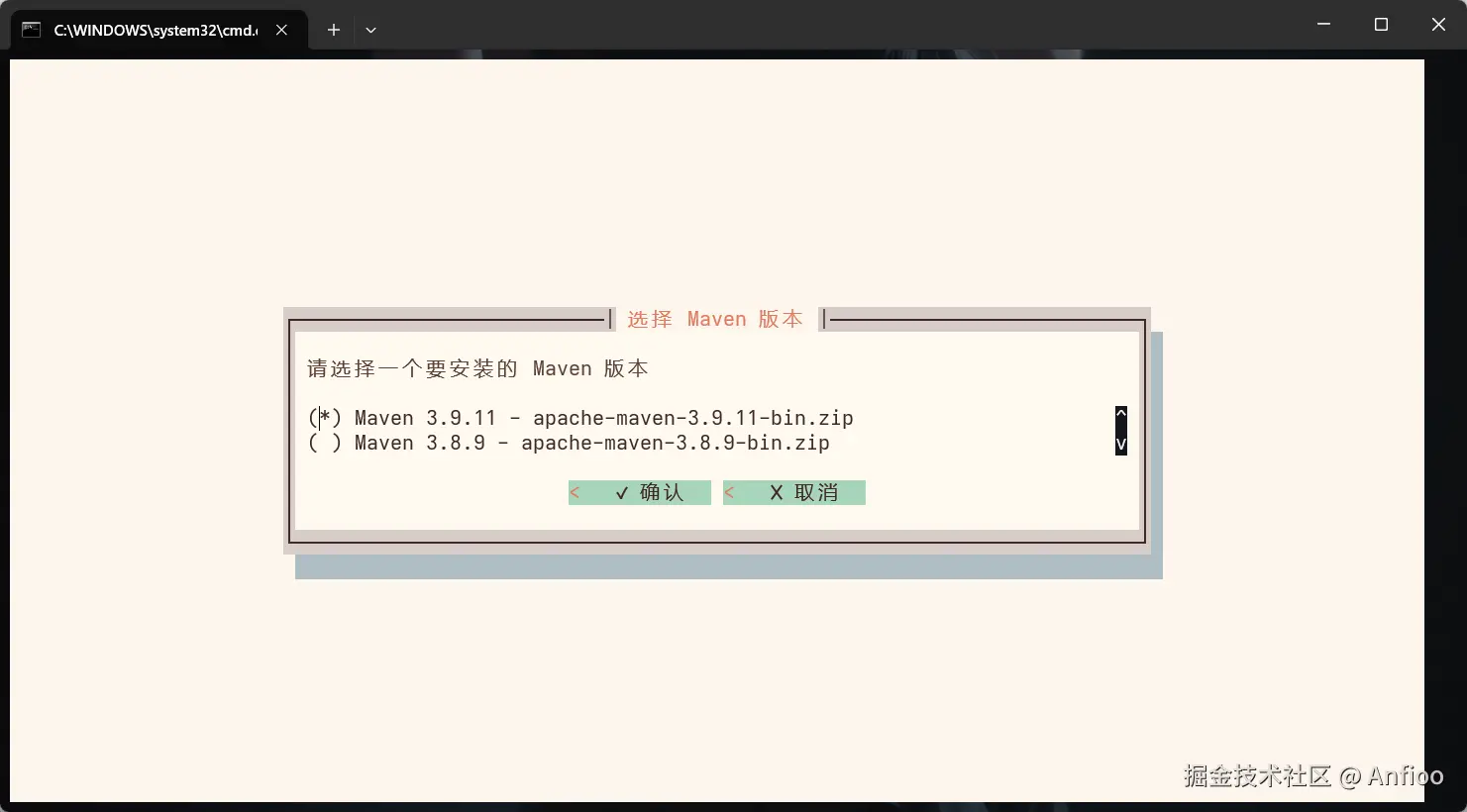Open the terminal profile dropdown
This screenshot has height=812, width=1467.
click(x=370, y=30)
